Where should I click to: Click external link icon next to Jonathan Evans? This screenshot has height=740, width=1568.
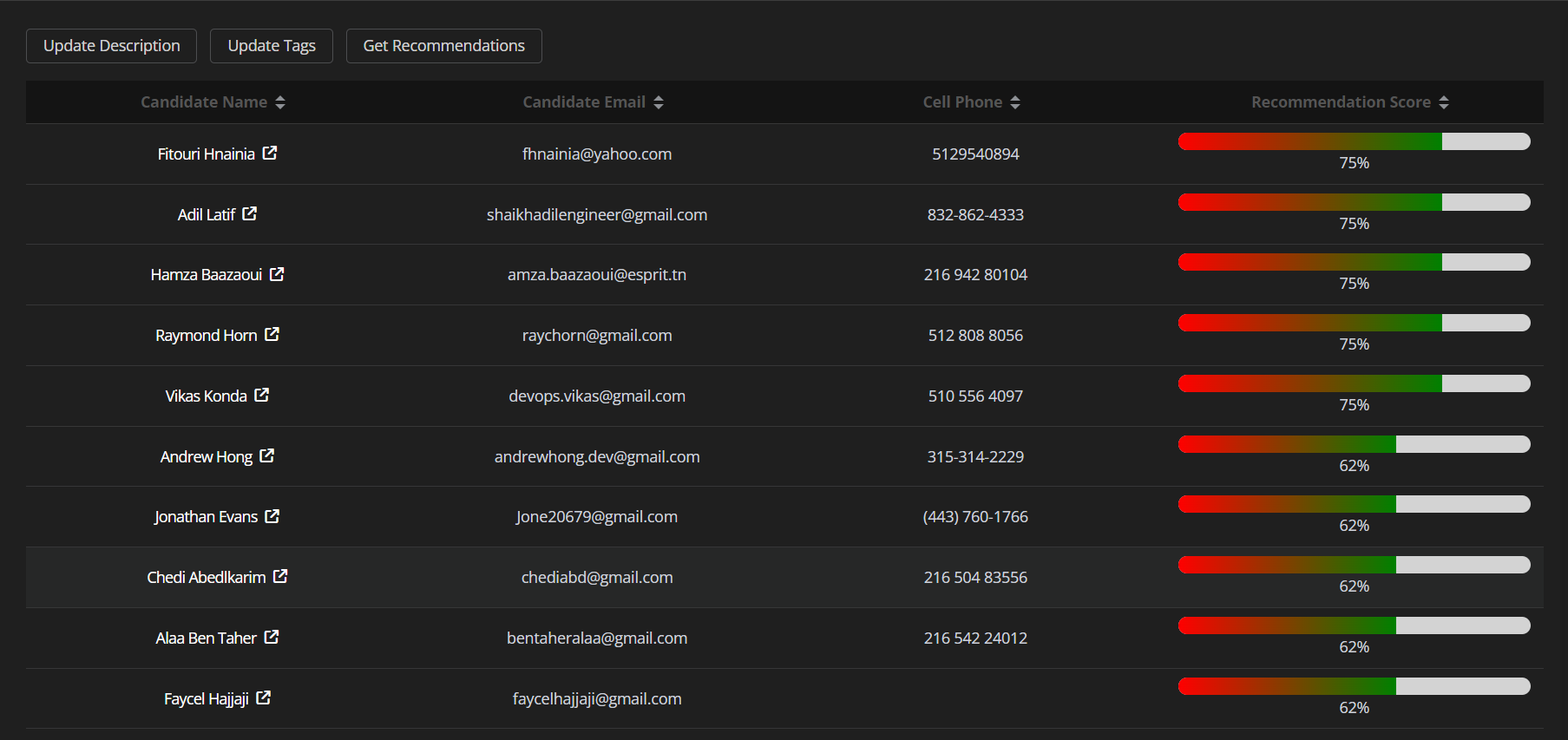click(272, 516)
